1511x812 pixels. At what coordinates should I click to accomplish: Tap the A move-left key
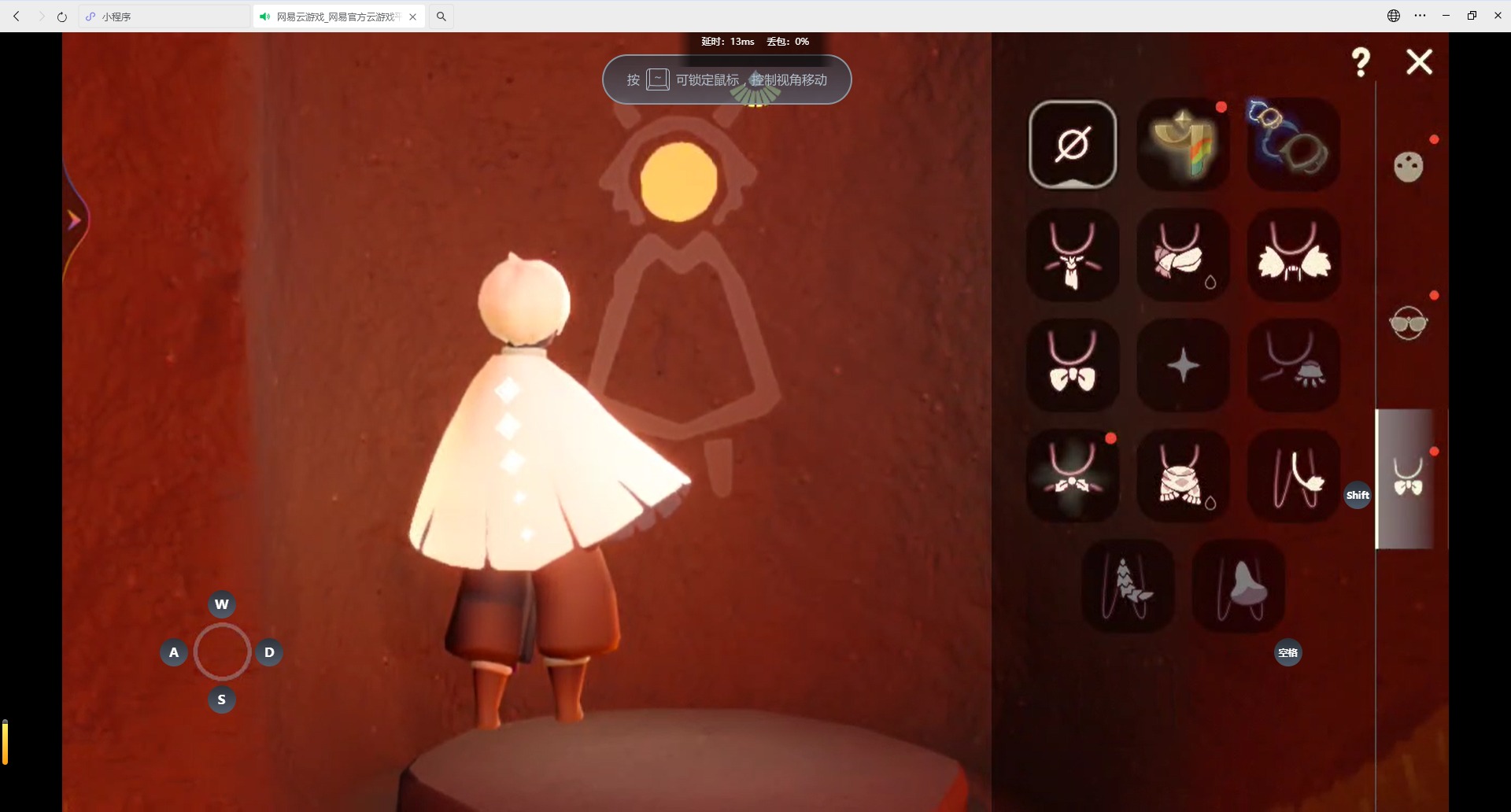coord(174,652)
